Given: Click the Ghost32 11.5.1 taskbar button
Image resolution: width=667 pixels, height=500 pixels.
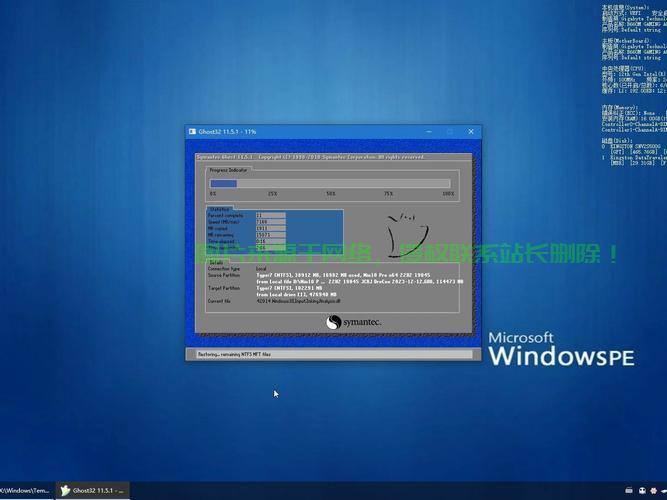Looking at the screenshot, I should click(x=92, y=491).
